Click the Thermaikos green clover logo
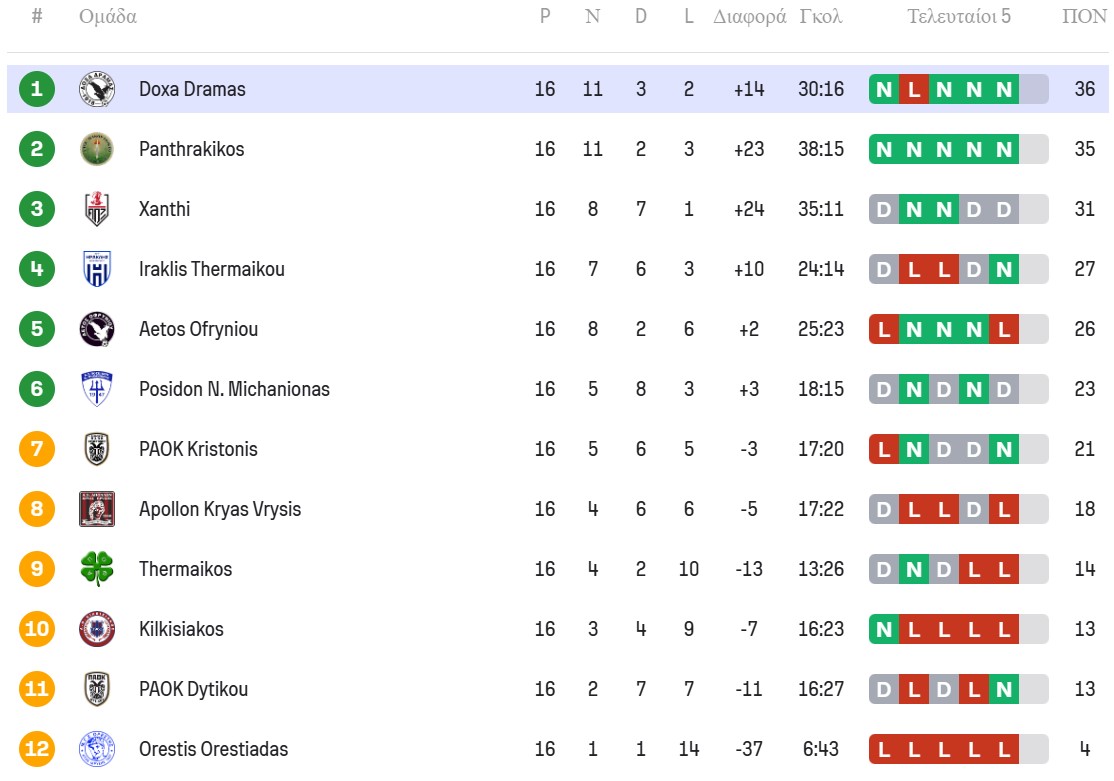This screenshot has height=781, width=1114. tap(97, 569)
